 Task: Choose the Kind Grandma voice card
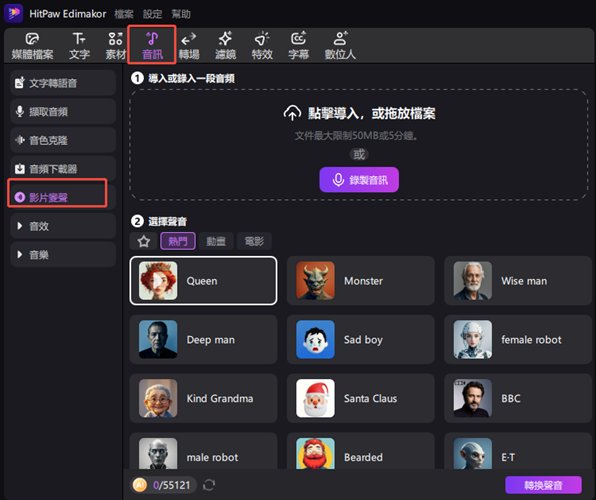203,398
